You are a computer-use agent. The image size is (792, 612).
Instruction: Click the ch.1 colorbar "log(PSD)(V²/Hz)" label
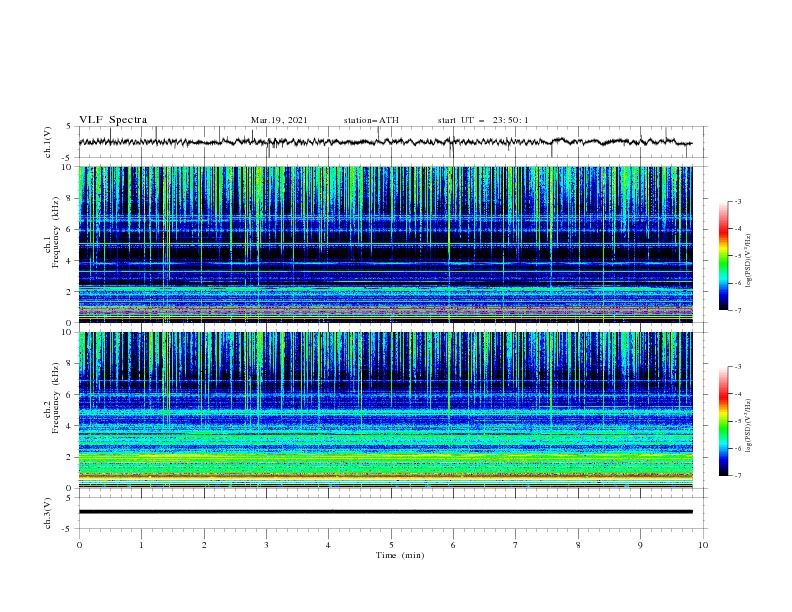(748, 261)
